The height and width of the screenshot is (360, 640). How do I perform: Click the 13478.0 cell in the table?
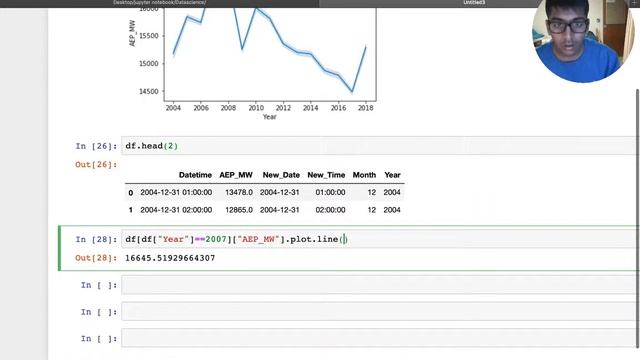[239, 192]
